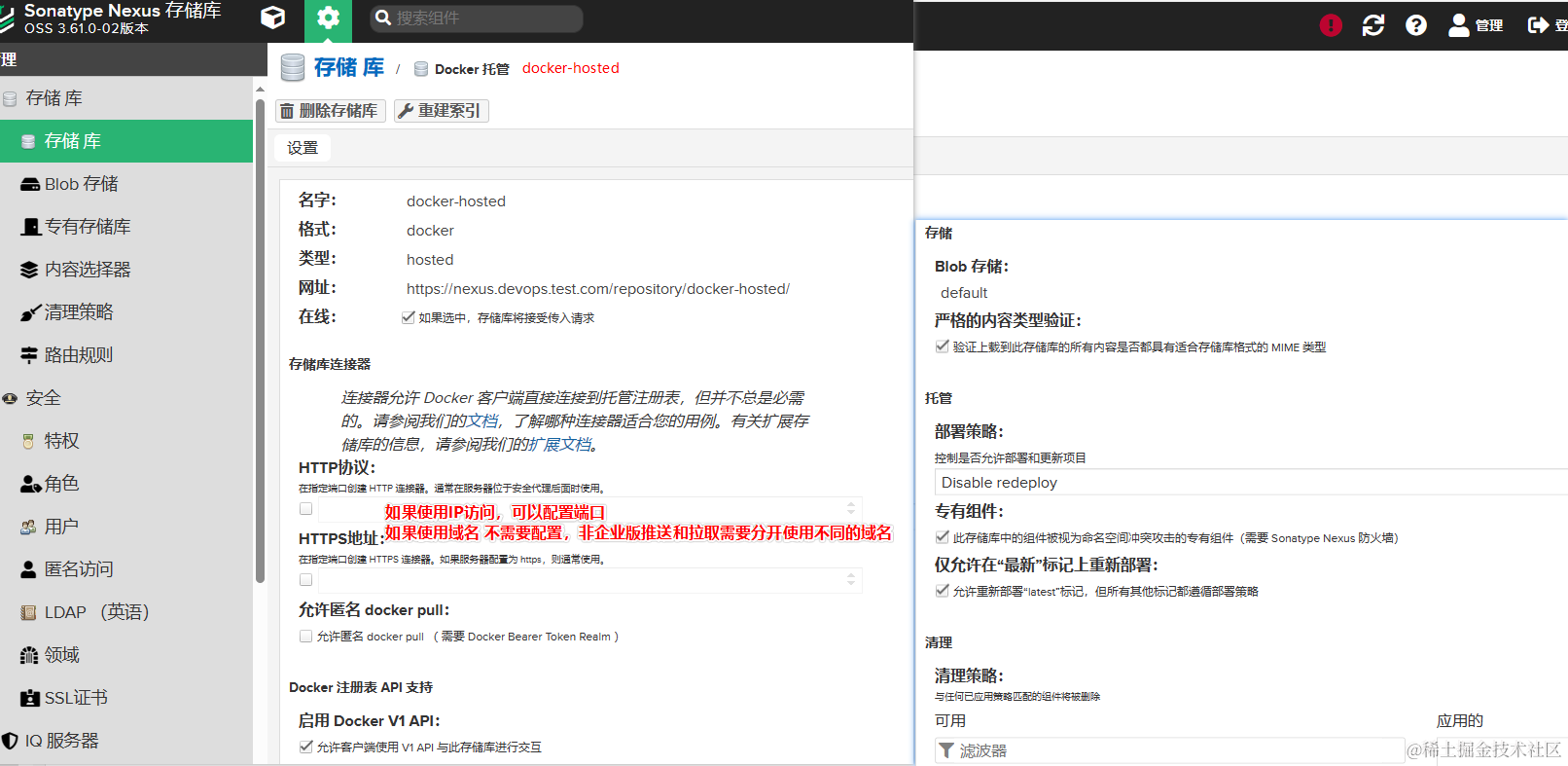Click the 角色 user-tag icon
Screen dimensions: 1568x766
coord(30,484)
